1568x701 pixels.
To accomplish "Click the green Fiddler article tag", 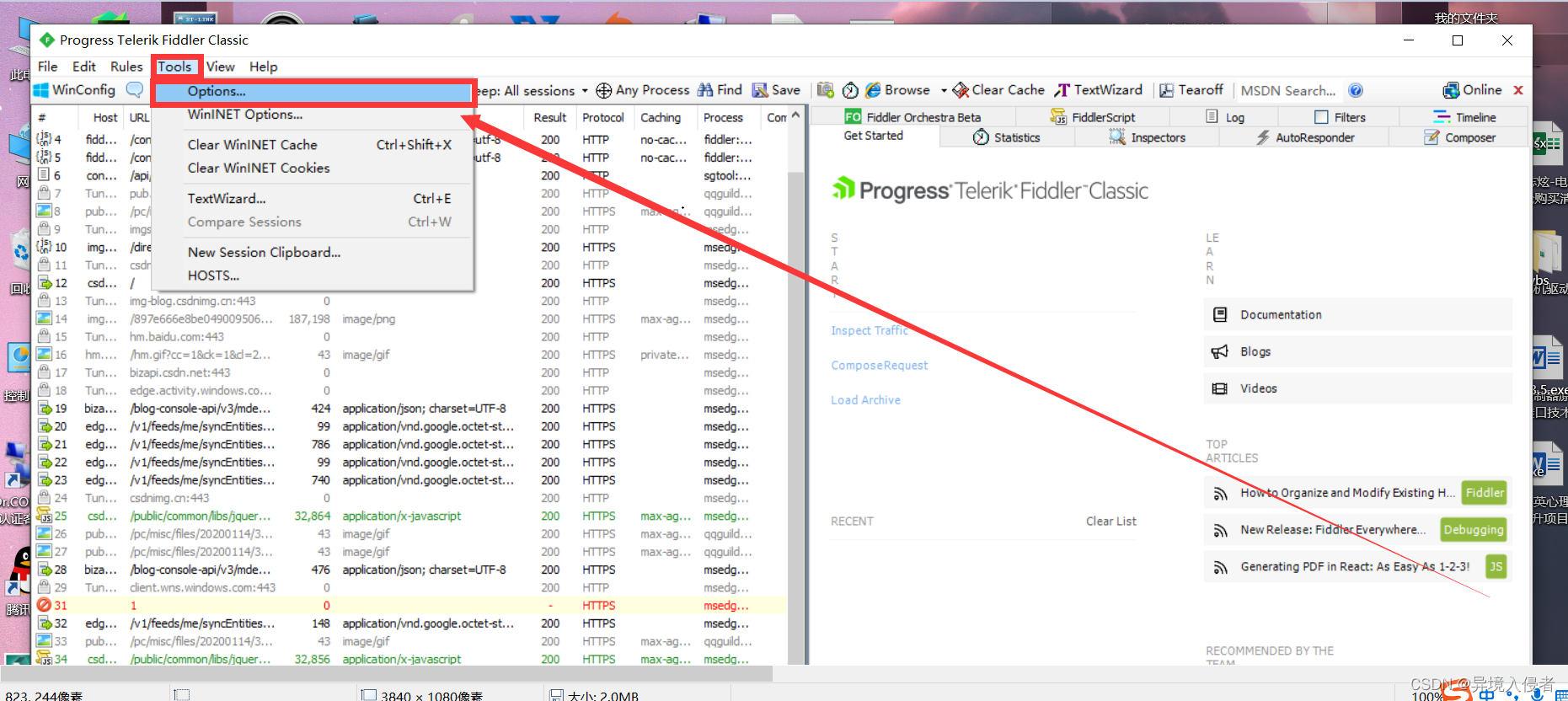I will click(1484, 493).
